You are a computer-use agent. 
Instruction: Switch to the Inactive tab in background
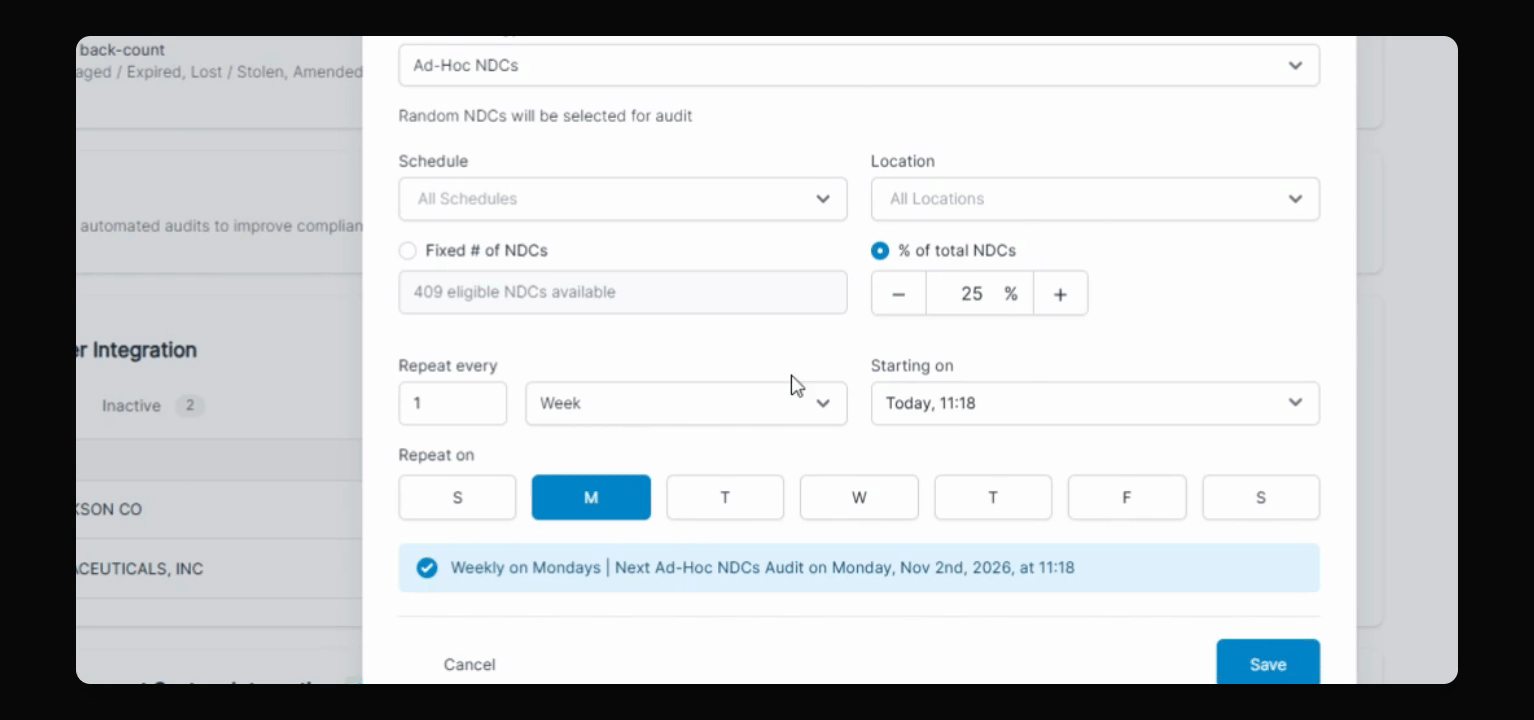coord(131,405)
